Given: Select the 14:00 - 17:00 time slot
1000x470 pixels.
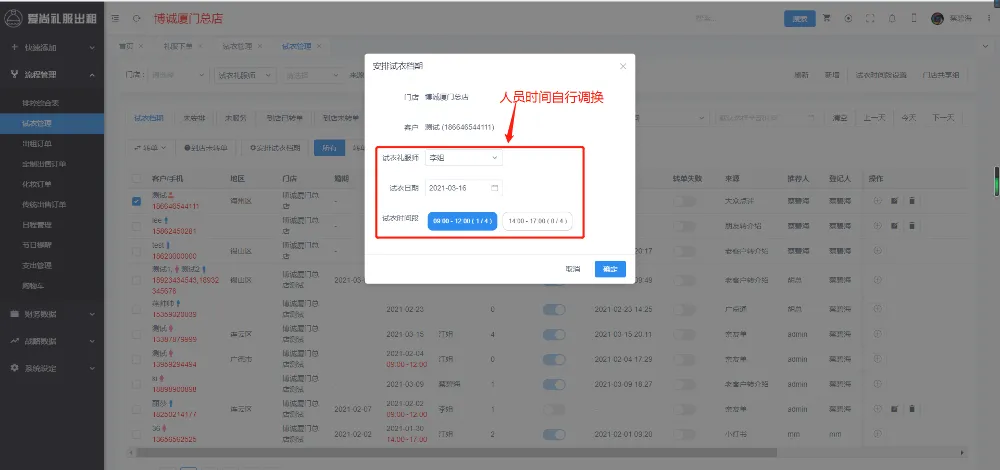Looking at the screenshot, I should pyautogui.click(x=537, y=221).
